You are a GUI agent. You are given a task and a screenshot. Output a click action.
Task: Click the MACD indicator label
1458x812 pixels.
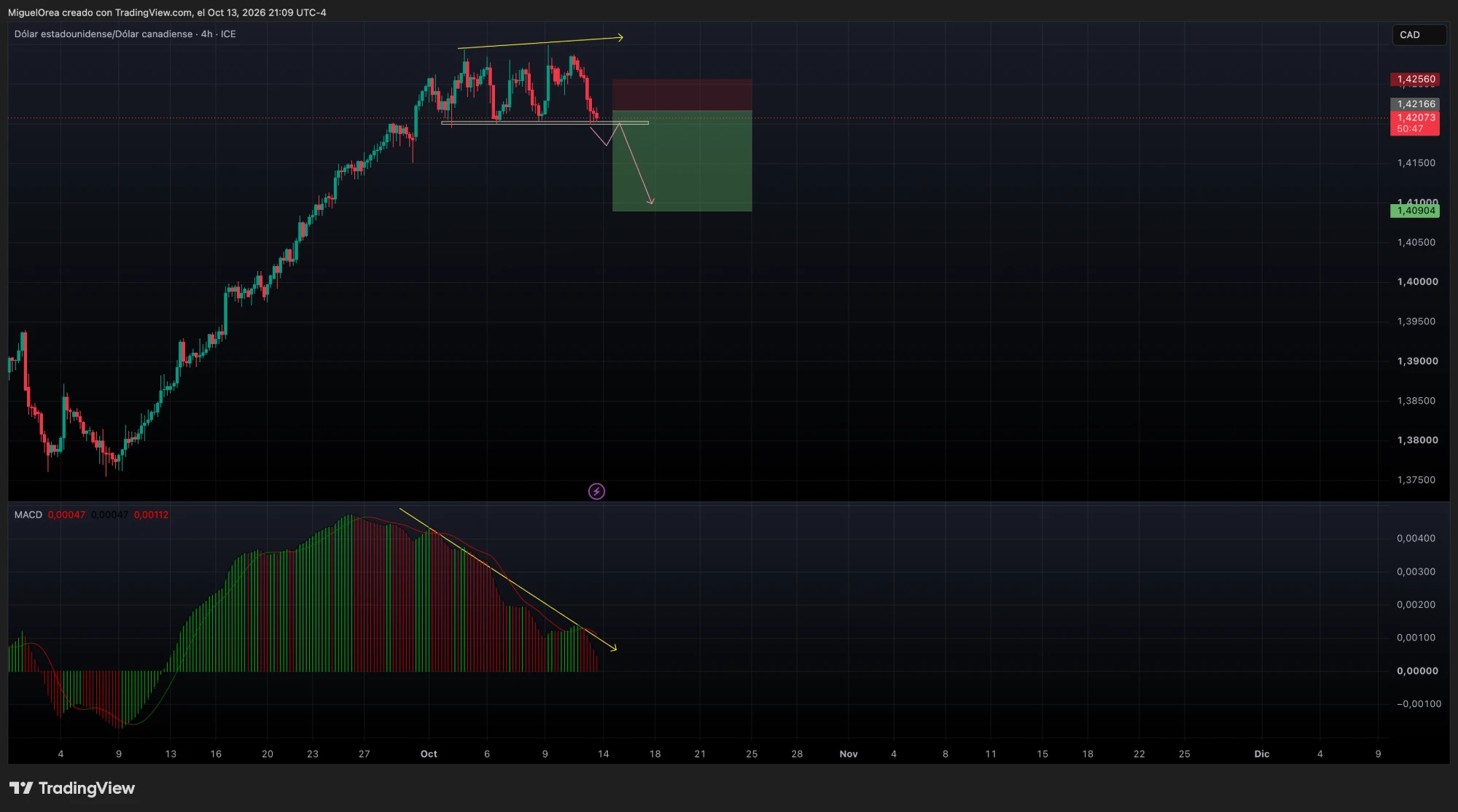click(28, 515)
